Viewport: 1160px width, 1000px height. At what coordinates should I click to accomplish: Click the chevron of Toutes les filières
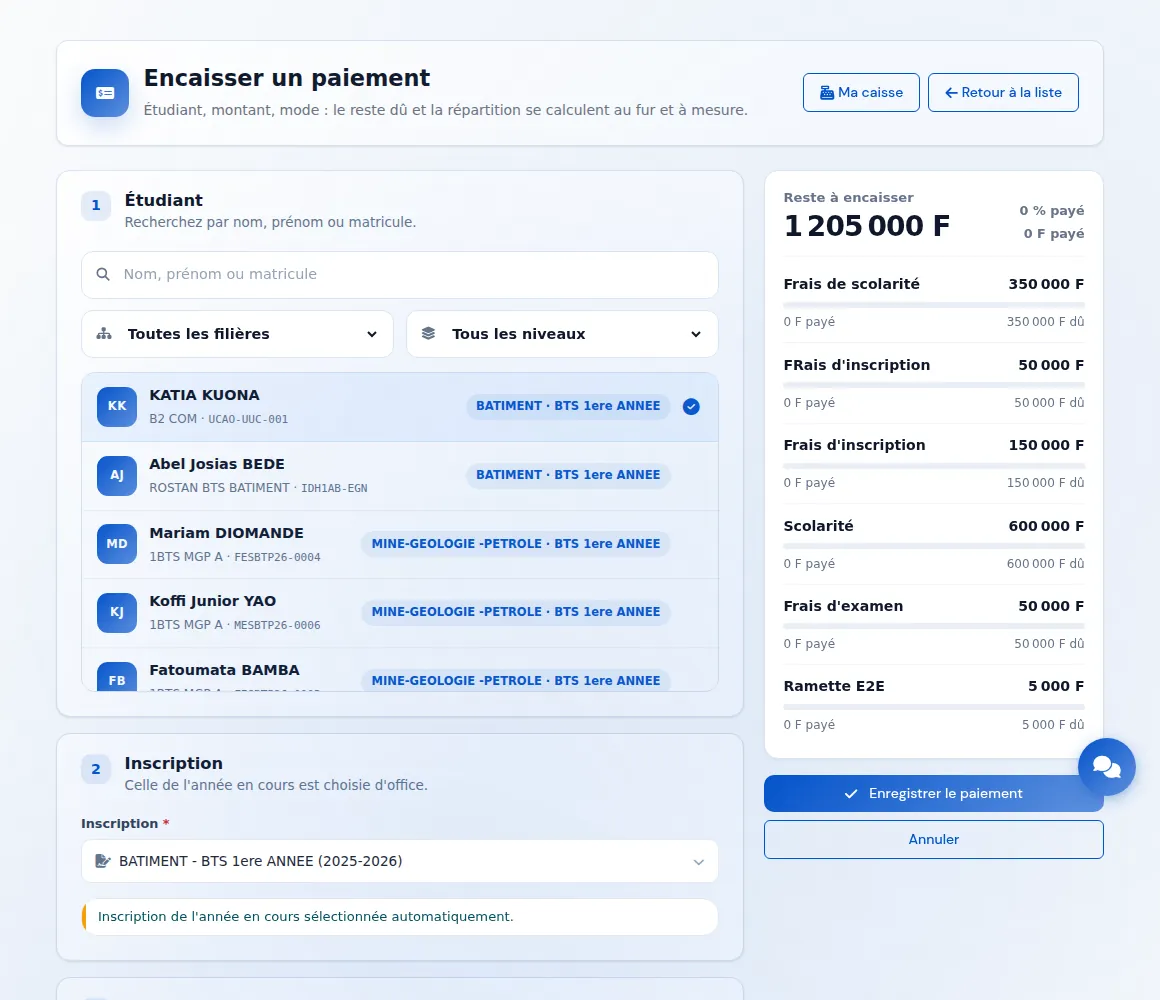[372, 334]
